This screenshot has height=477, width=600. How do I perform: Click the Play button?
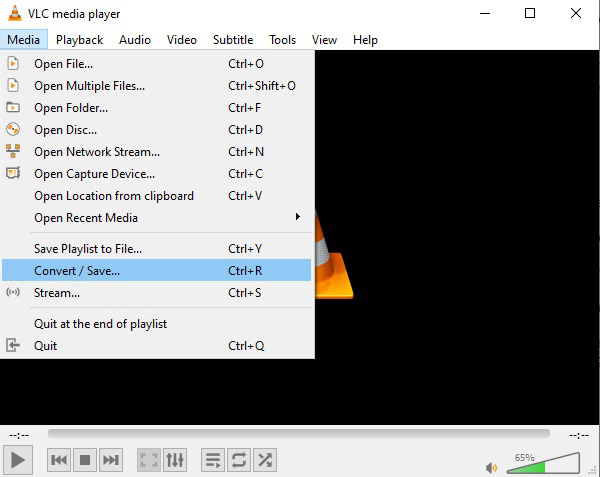pos(18,460)
